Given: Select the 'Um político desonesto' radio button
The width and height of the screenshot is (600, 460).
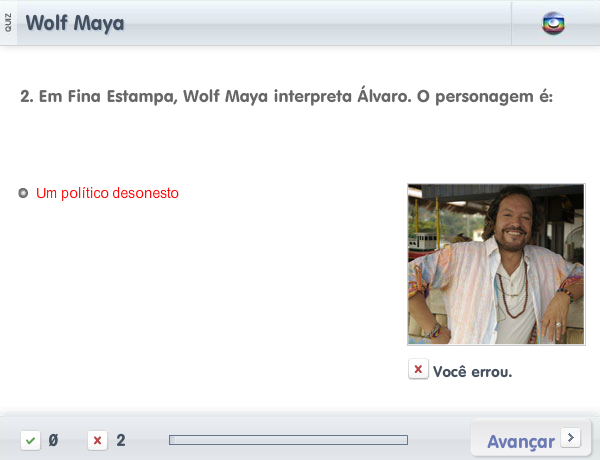Looking at the screenshot, I should [23, 193].
